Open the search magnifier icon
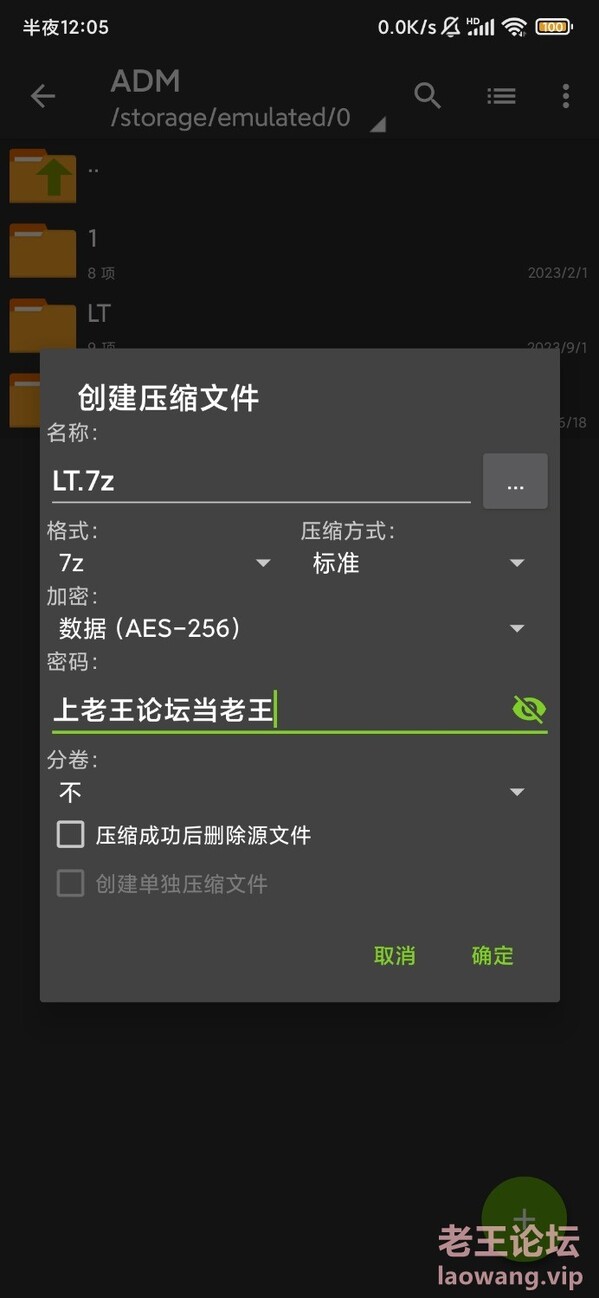 click(x=428, y=96)
